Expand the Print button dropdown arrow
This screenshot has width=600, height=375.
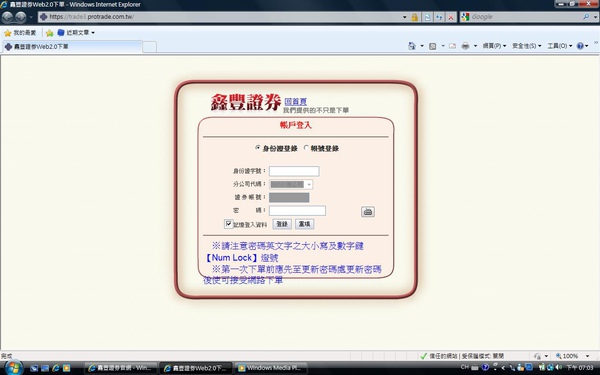475,46
